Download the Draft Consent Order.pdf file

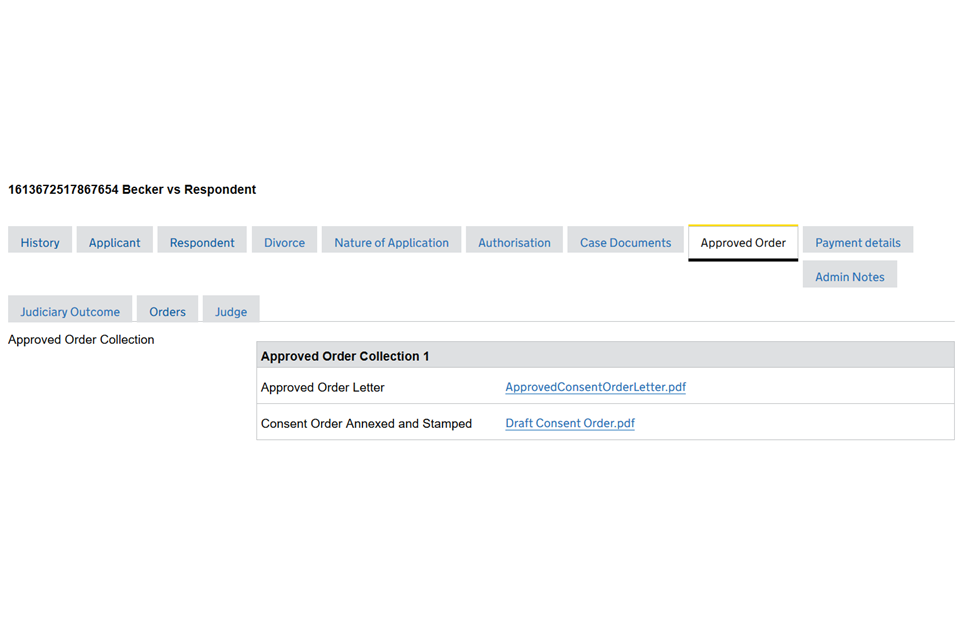tap(570, 423)
